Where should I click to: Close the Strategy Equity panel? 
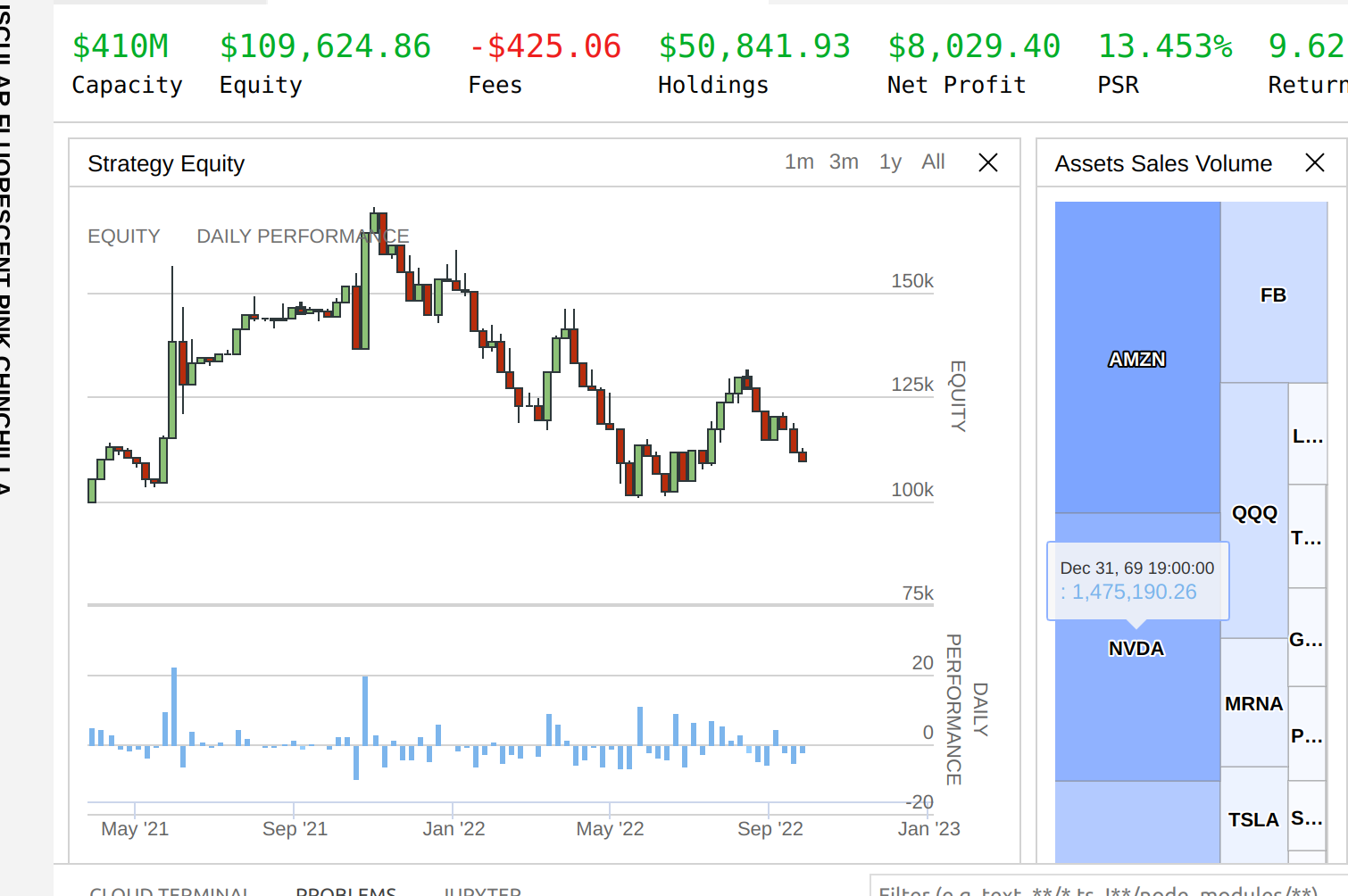(988, 162)
